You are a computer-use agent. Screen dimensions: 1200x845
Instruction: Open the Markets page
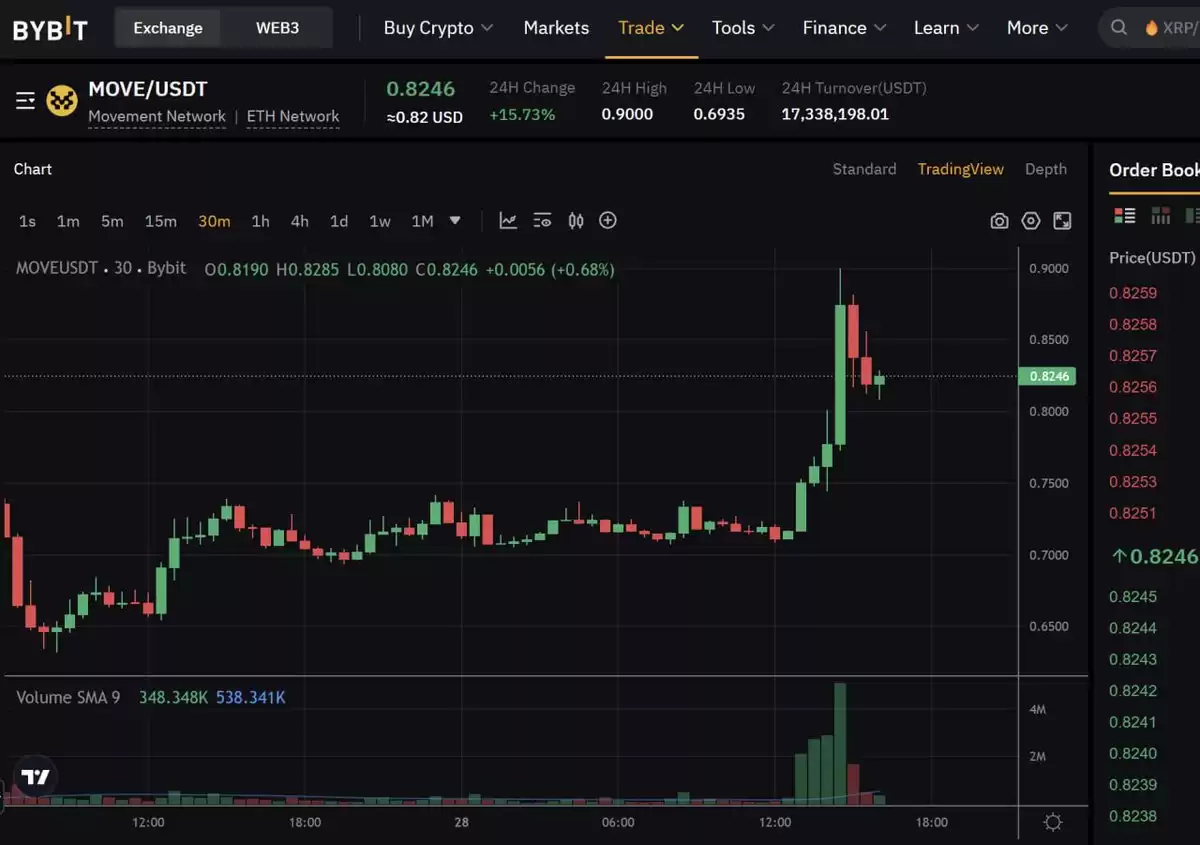[556, 28]
